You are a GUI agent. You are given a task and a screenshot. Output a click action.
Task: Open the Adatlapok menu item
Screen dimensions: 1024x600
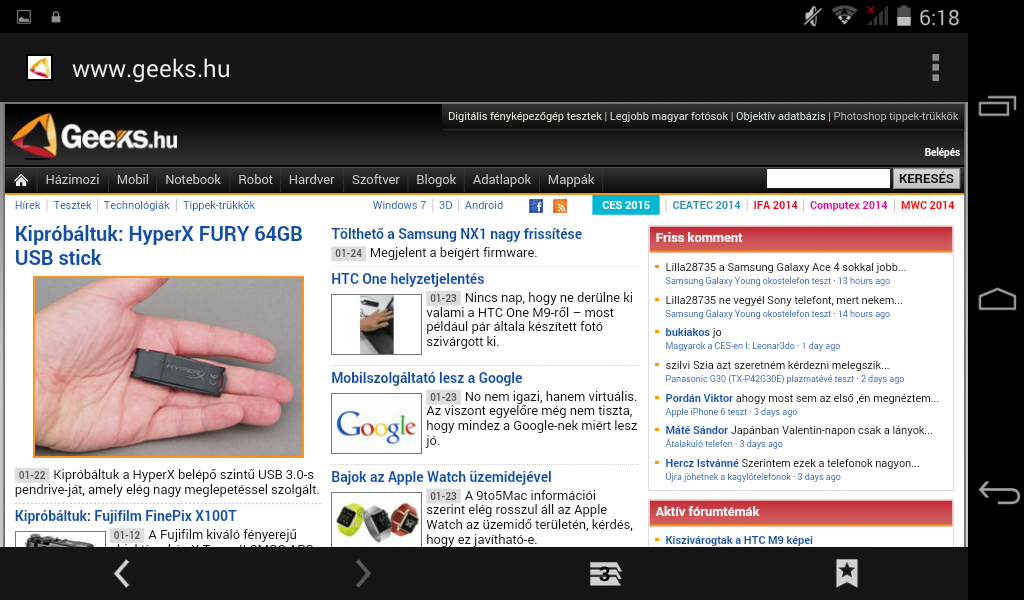[502, 180]
